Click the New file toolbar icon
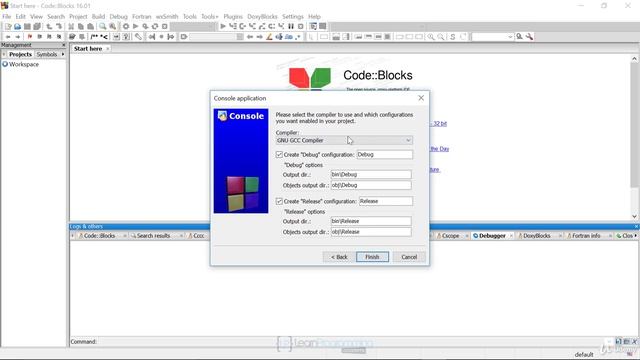 click(x=8, y=27)
